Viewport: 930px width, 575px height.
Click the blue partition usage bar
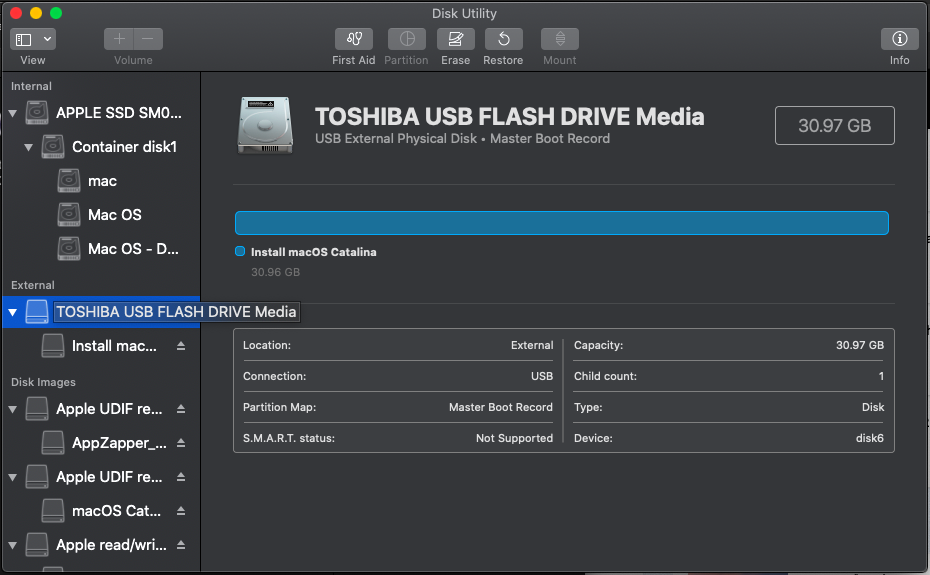click(562, 223)
